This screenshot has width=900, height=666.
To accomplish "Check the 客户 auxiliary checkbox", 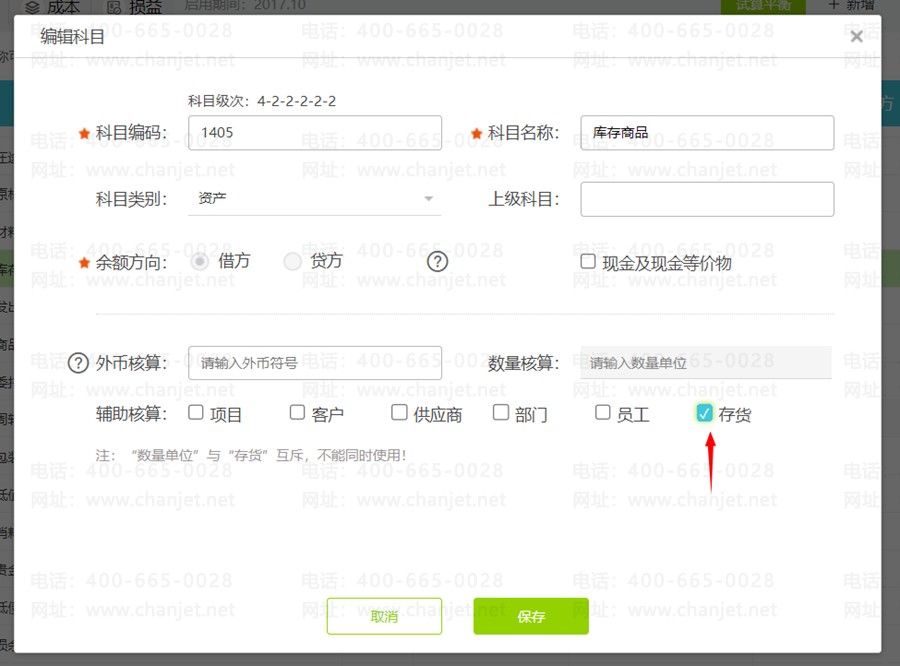I will pyautogui.click(x=297, y=412).
